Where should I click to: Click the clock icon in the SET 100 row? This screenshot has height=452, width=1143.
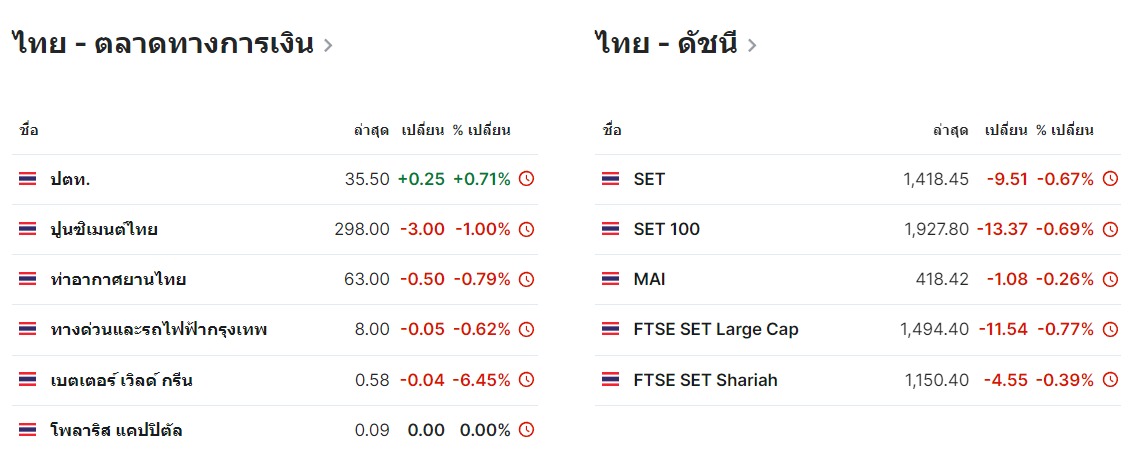click(x=1110, y=229)
